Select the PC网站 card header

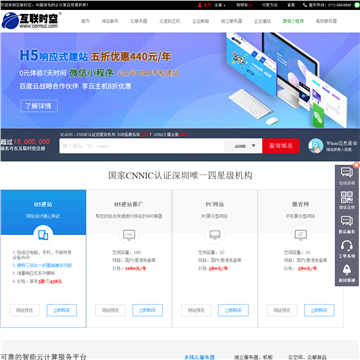pos(215,212)
